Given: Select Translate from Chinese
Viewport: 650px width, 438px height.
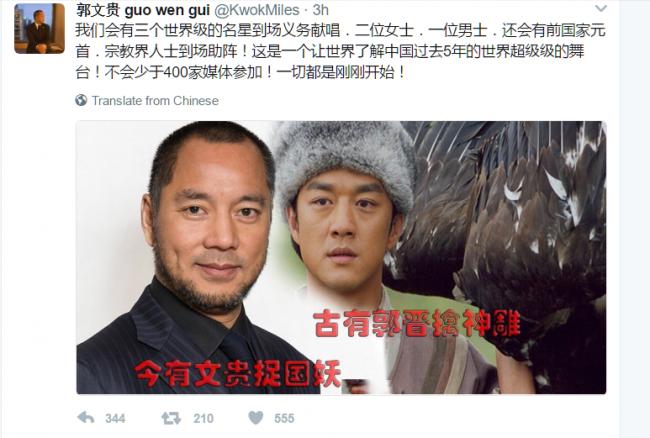Looking at the screenshot, I should coord(155,101).
